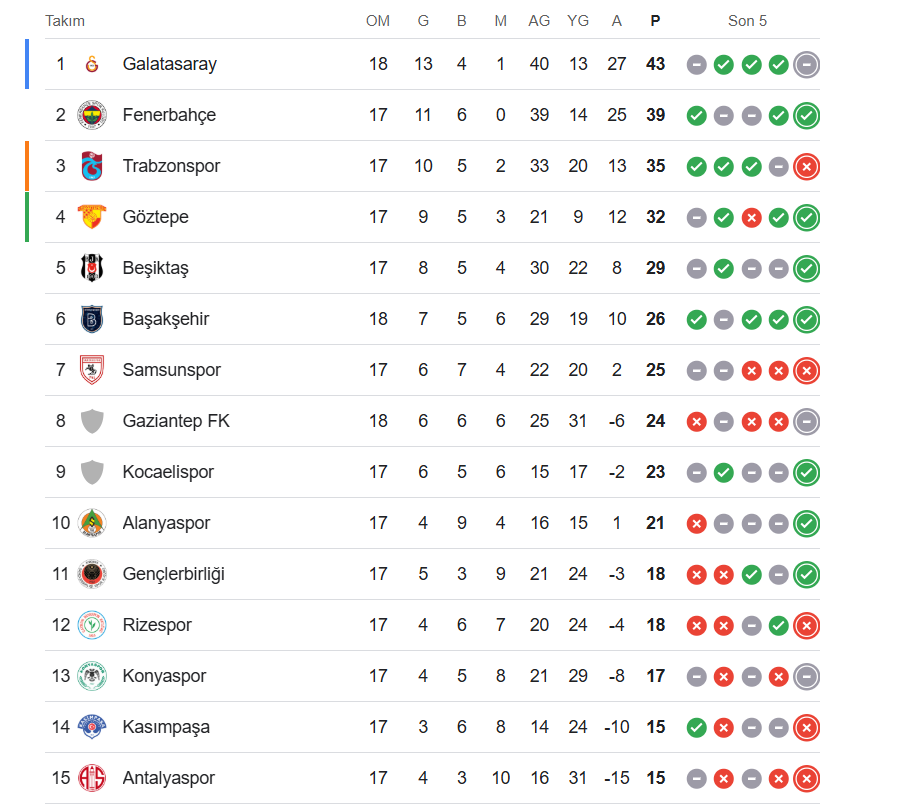The height and width of the screenshot is (804, 905).
Task: Click the Trabzonspor team logo
Action: coord(92,166)
